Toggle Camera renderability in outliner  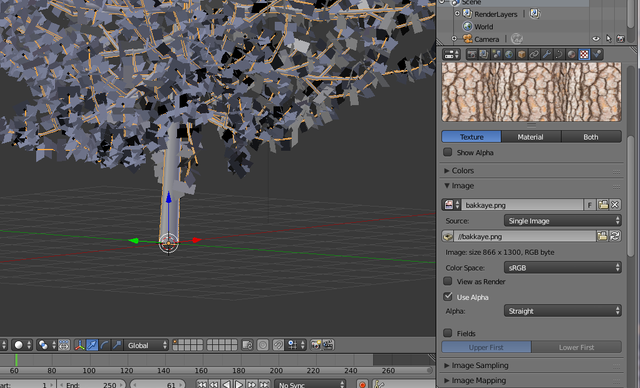click(x=621, y=39)
